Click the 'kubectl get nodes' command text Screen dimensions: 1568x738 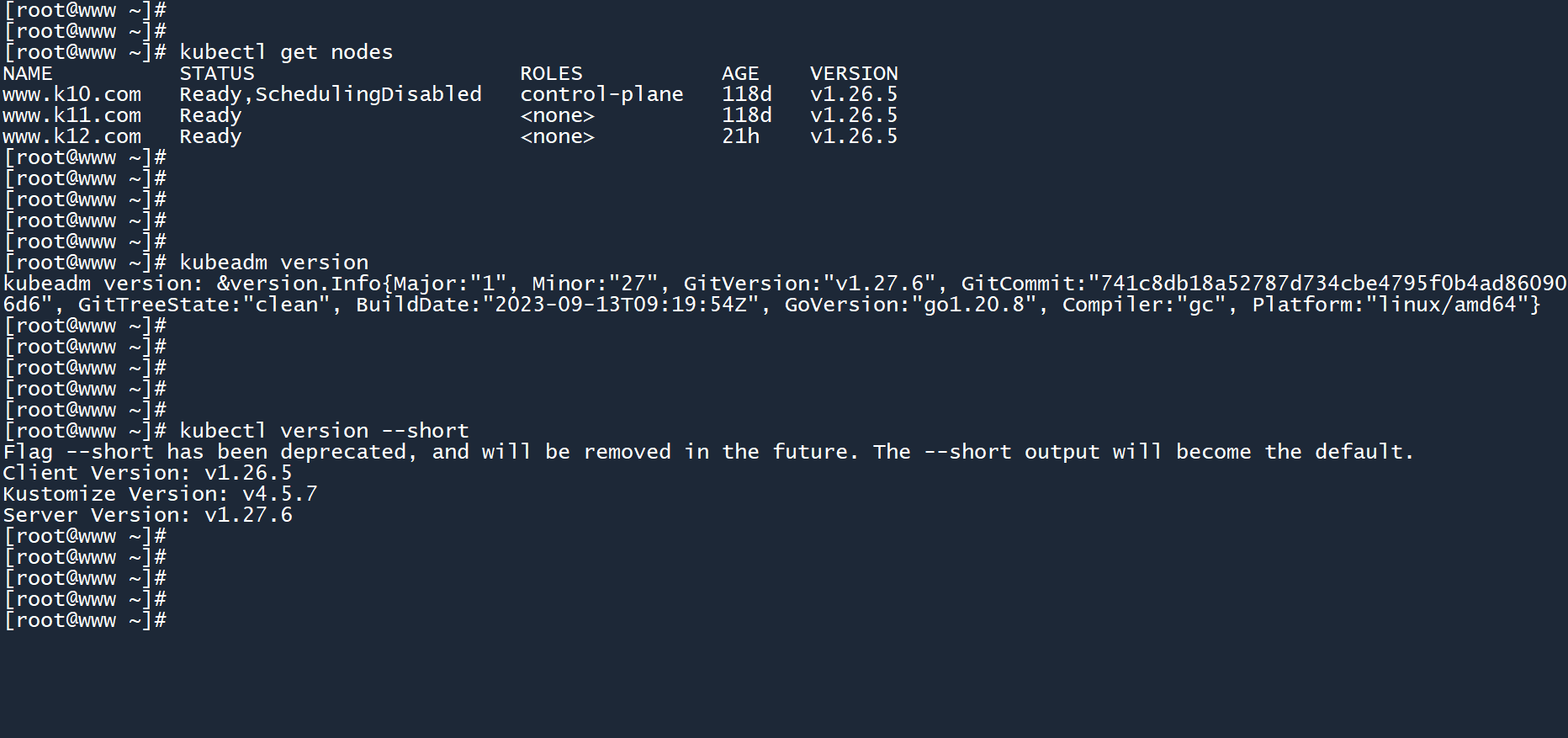coord(286,52)
